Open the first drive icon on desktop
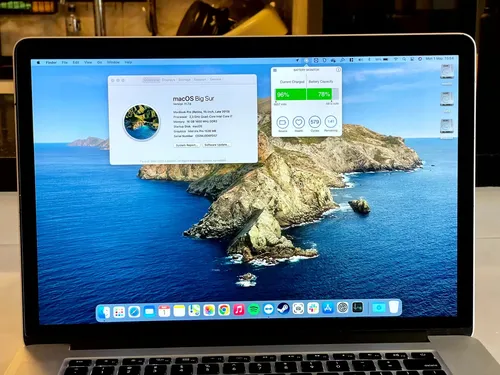This screenshot has height=375, width=500. pyautogui.click(x=447, y=72)
